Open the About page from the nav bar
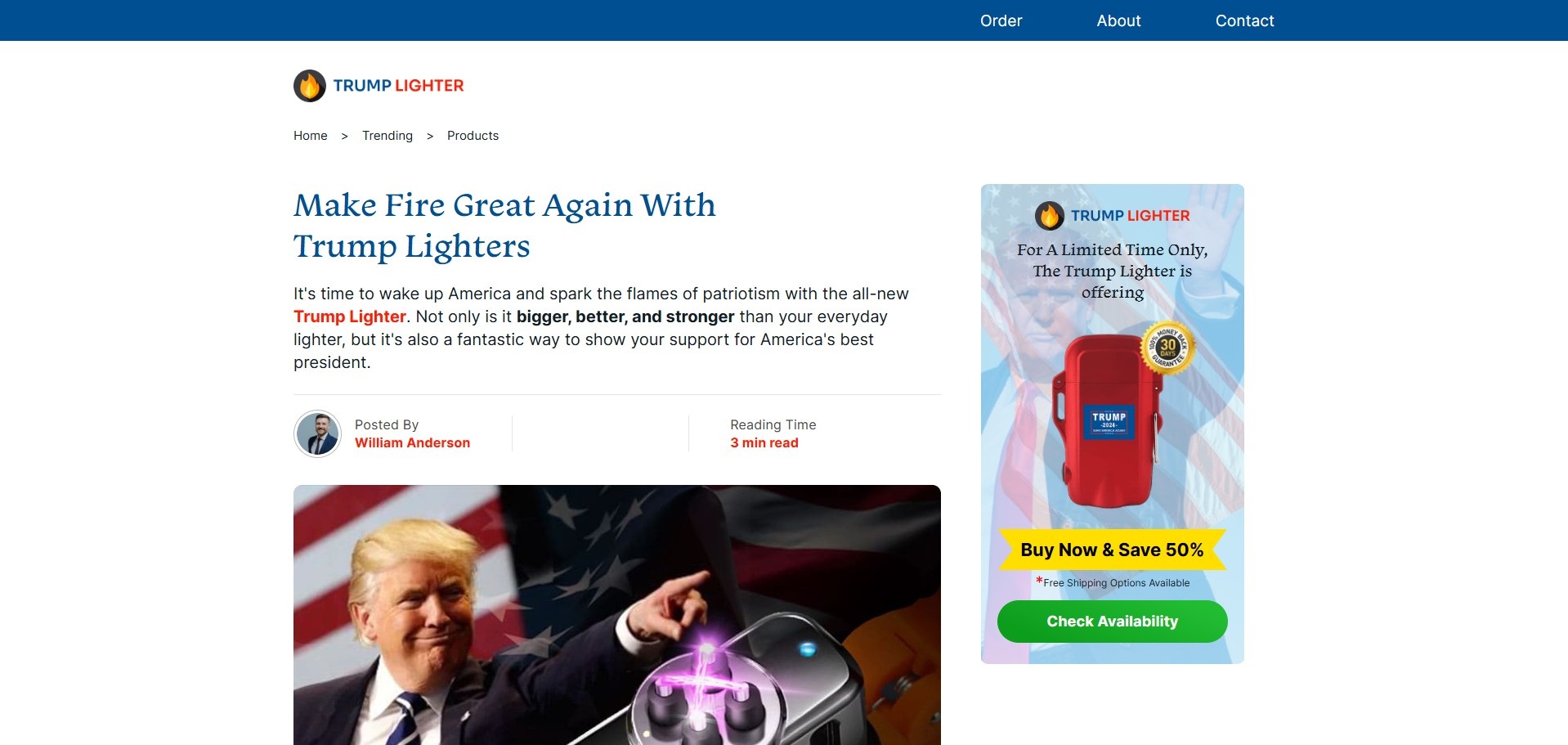Image resolution: width=1568 pixels, height=745 pixels. coord(1118,20)
